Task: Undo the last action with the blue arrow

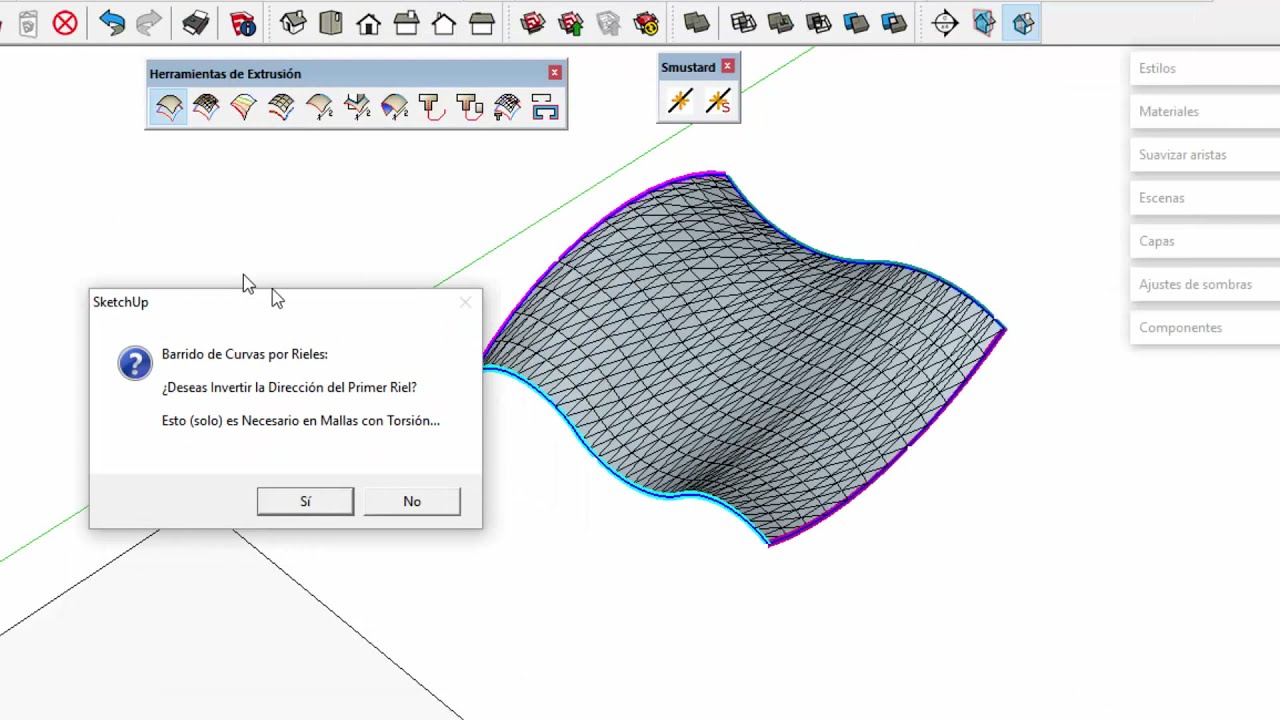Action: click(112, 23)
